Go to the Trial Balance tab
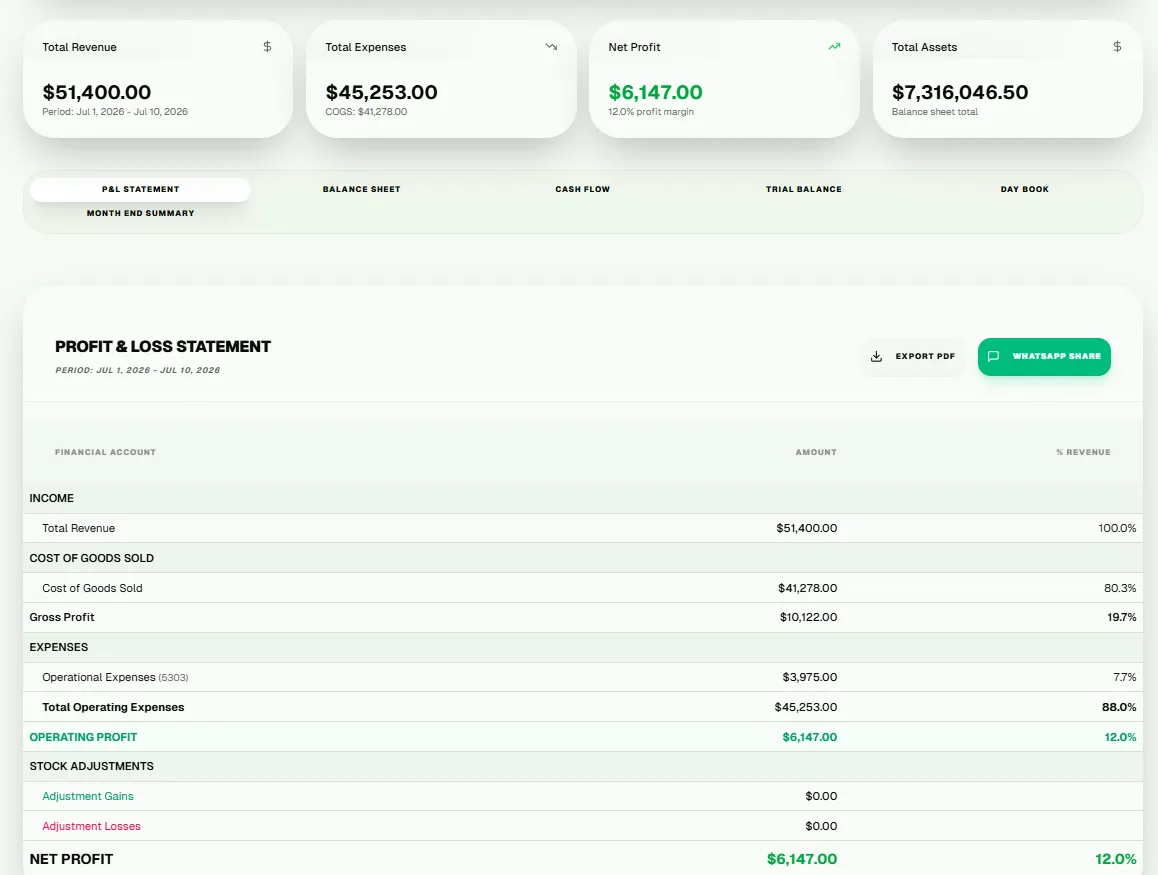The width and height of the screenshot is (1158, 875). pos(804,189)
